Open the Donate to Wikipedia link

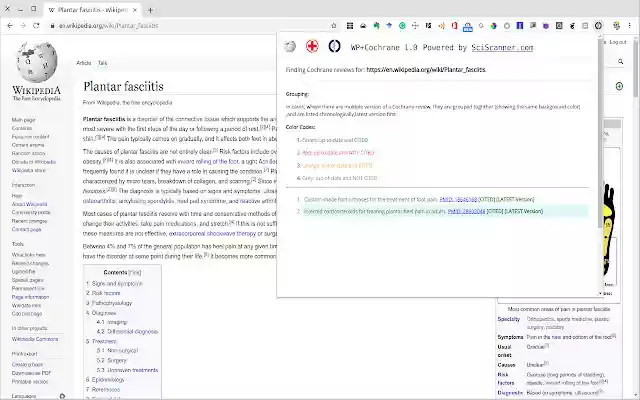(x=34, y=162)
